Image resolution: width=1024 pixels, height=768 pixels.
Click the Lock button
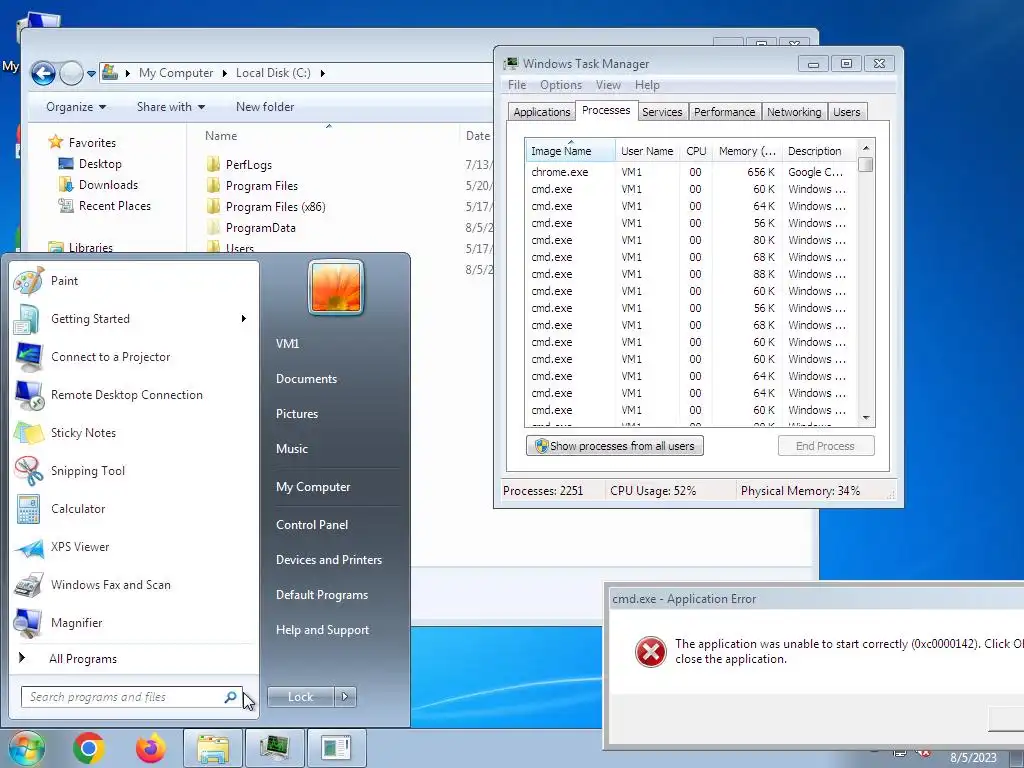[x=300, y=697]
